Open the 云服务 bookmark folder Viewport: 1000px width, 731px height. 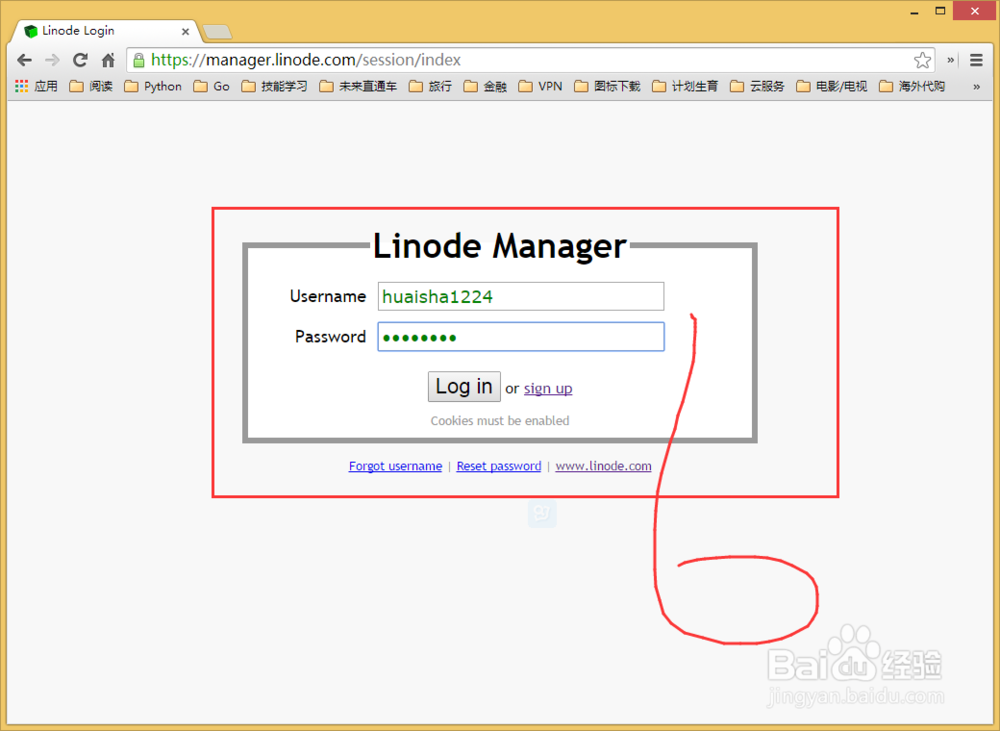click(757, 86)
